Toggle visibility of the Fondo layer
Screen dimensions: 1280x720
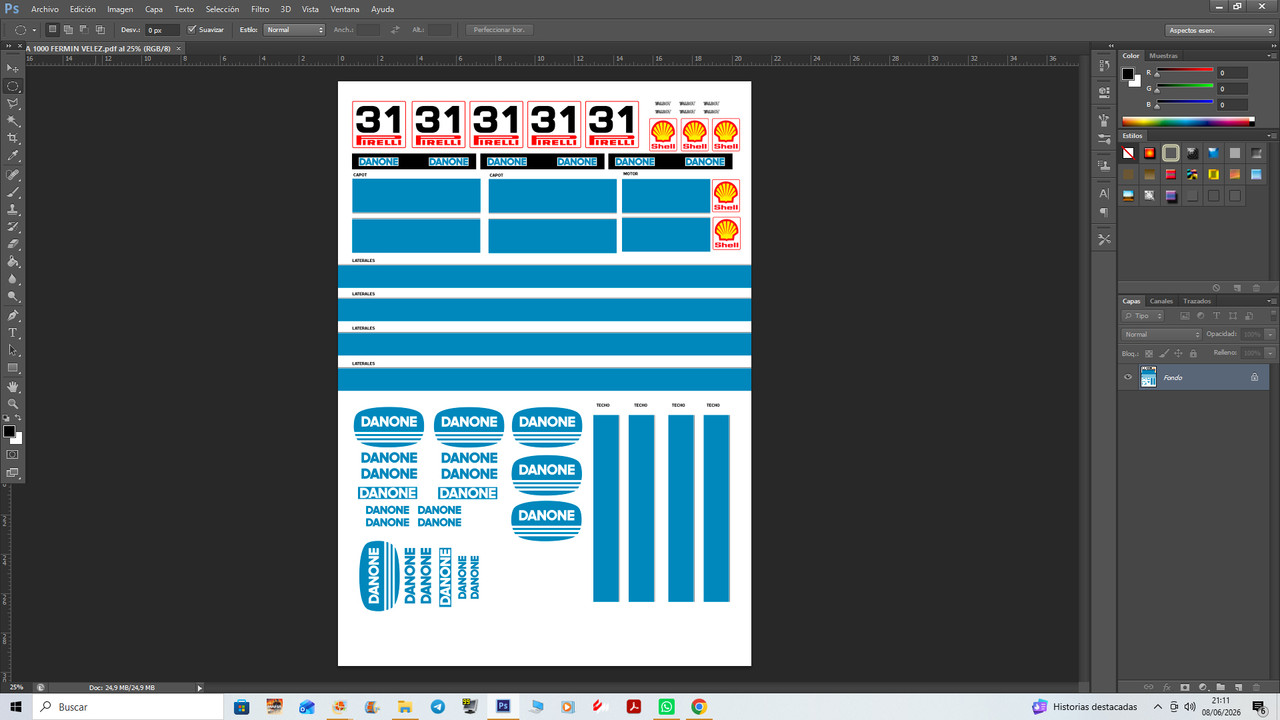[1128, 377]
